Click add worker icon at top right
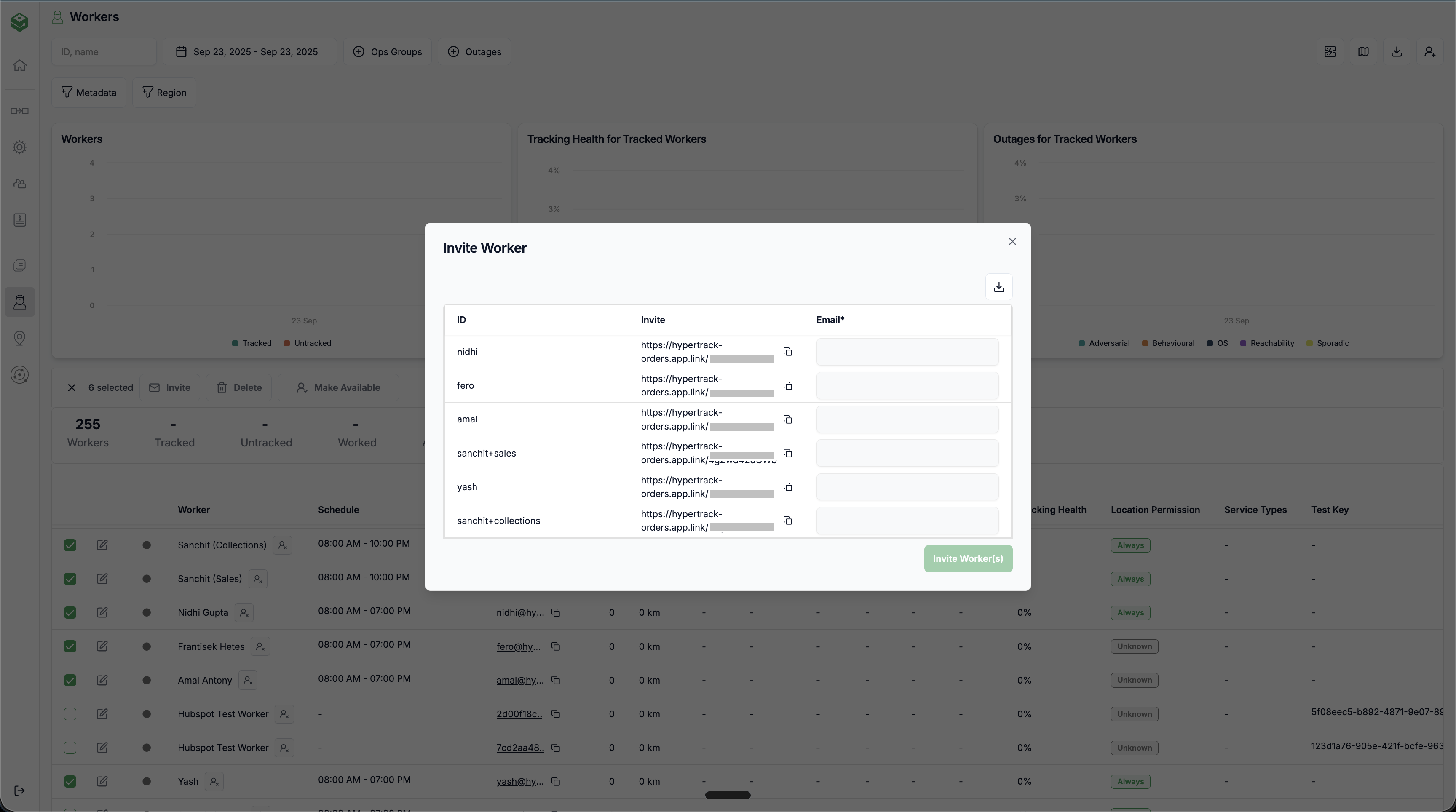Image resolution: width=1456 pixels, height=812 pixels. point(1429,52)
